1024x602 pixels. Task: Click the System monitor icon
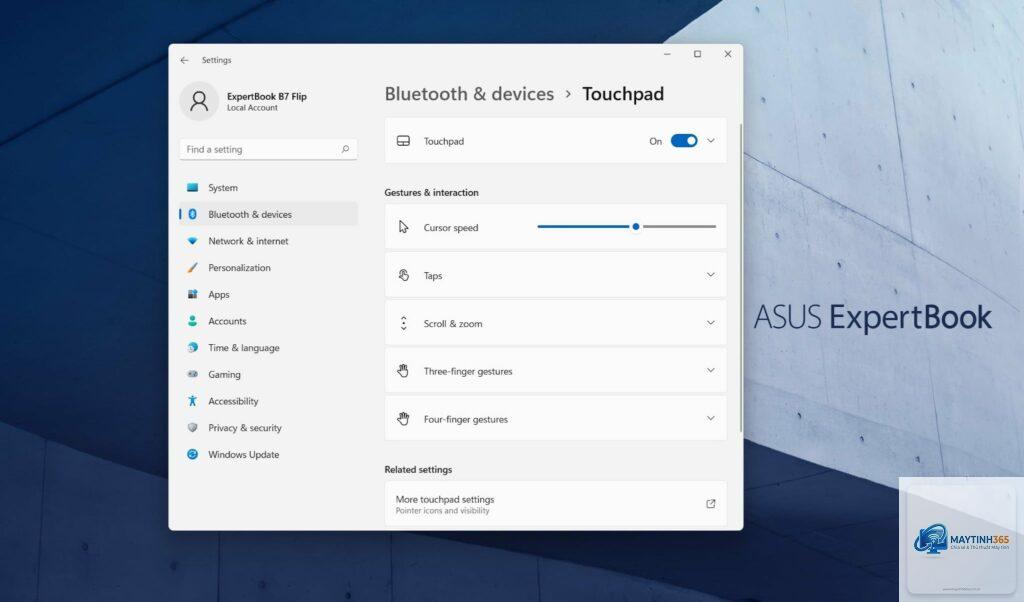point(193,187)
